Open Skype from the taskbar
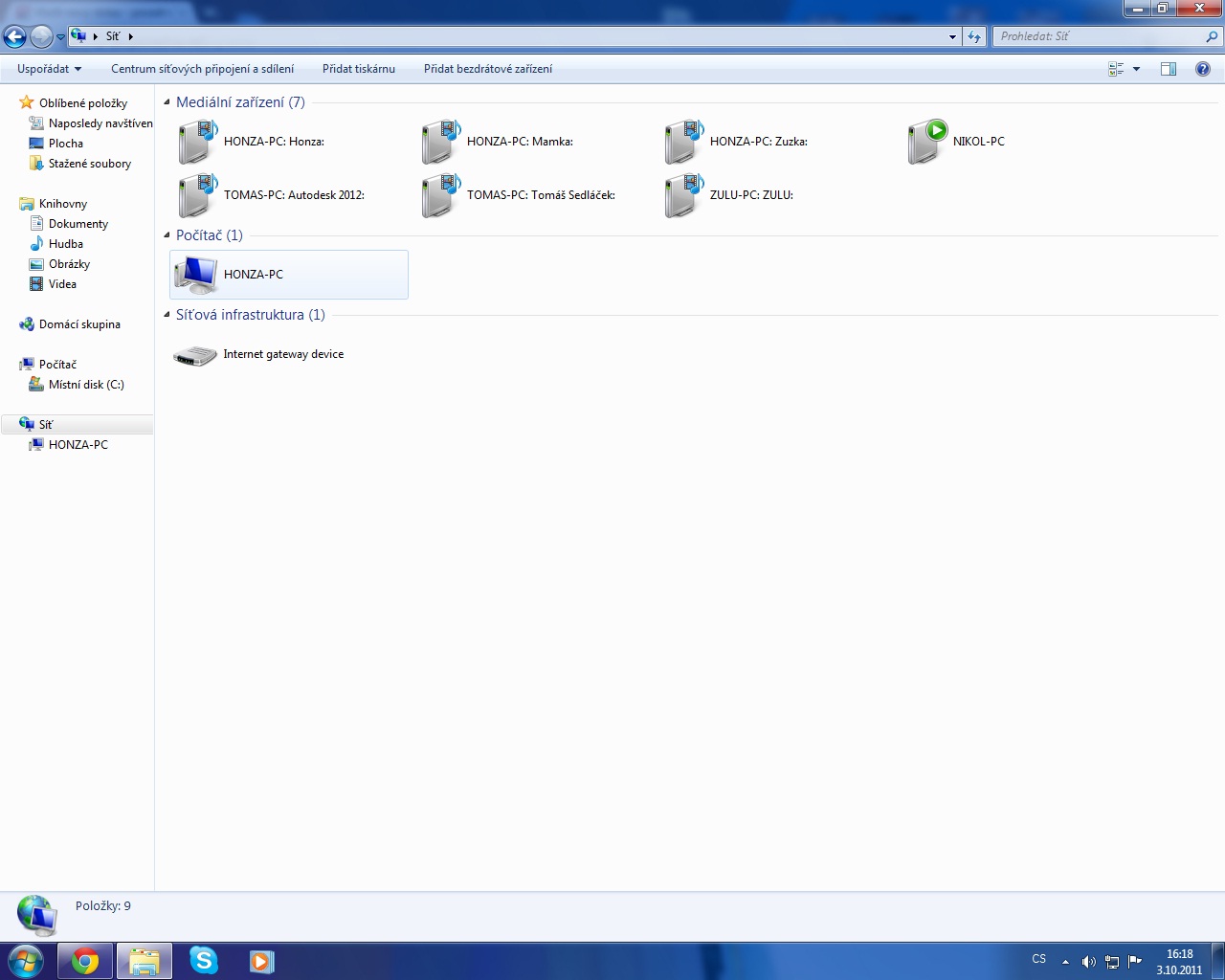 coord(204,961)
